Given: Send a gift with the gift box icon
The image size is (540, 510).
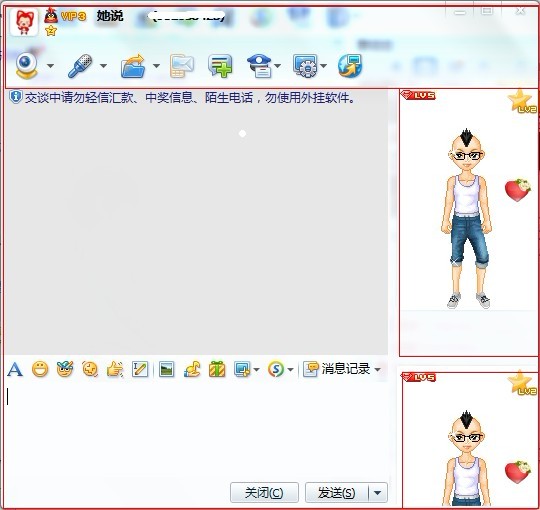Looking at the screenshot, I should point(217,369).
